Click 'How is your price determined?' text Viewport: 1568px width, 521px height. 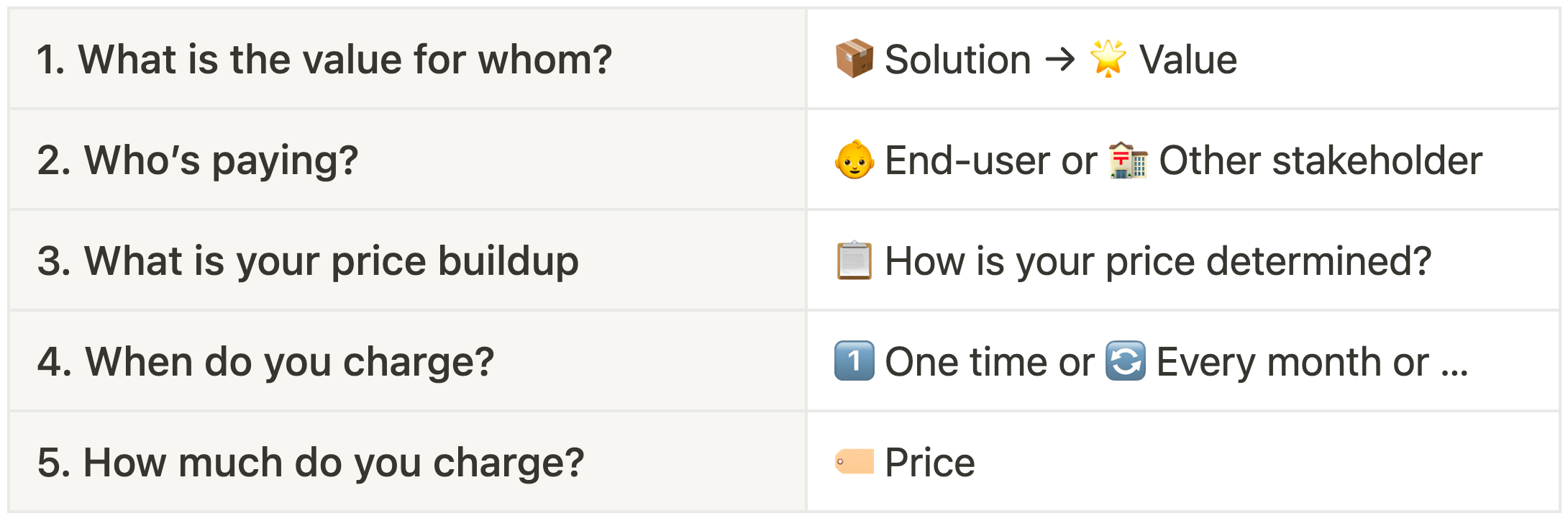[x=1158, y=262]
